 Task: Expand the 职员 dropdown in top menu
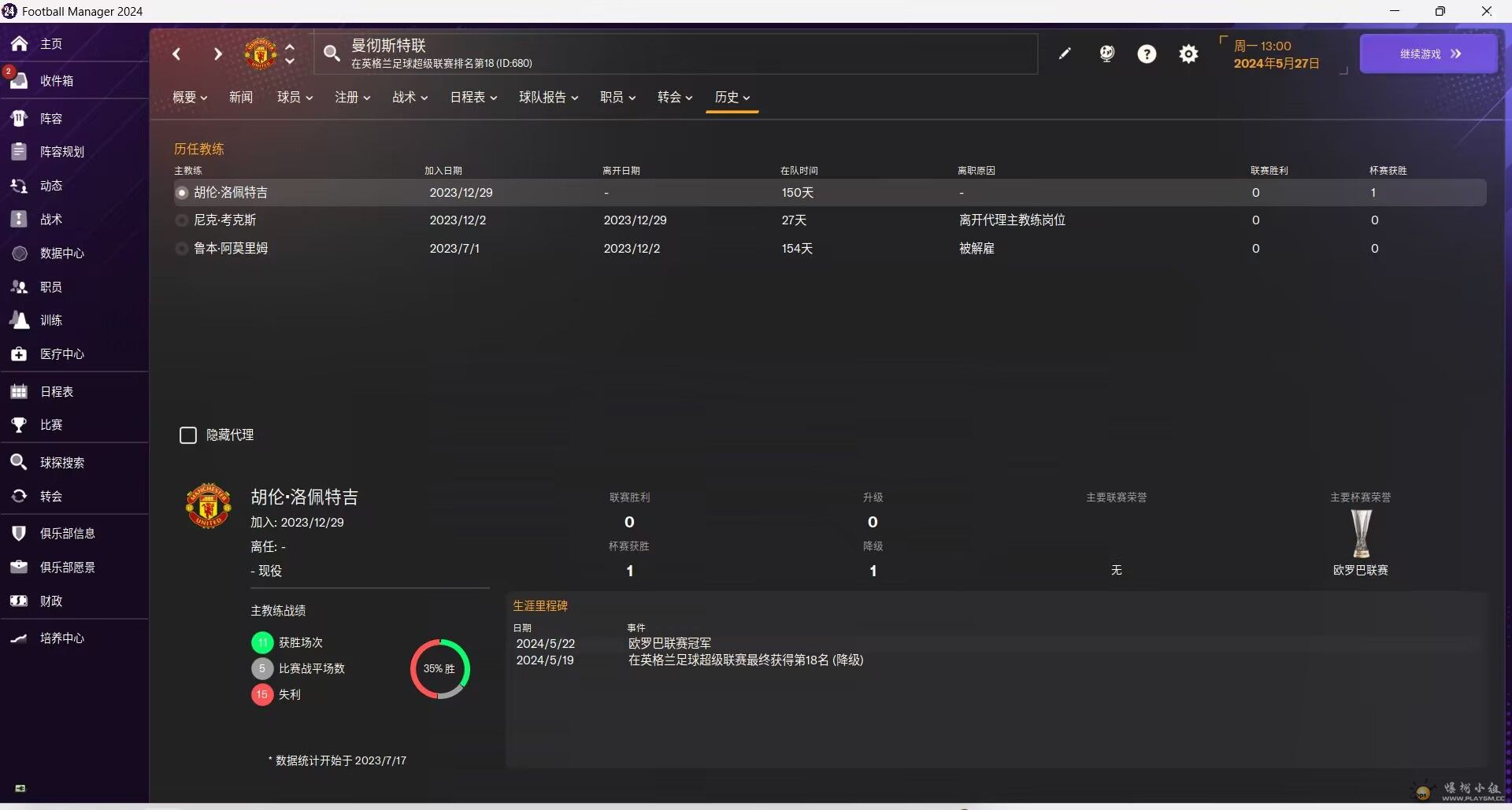pyautogui.click(x=618, y=97)
